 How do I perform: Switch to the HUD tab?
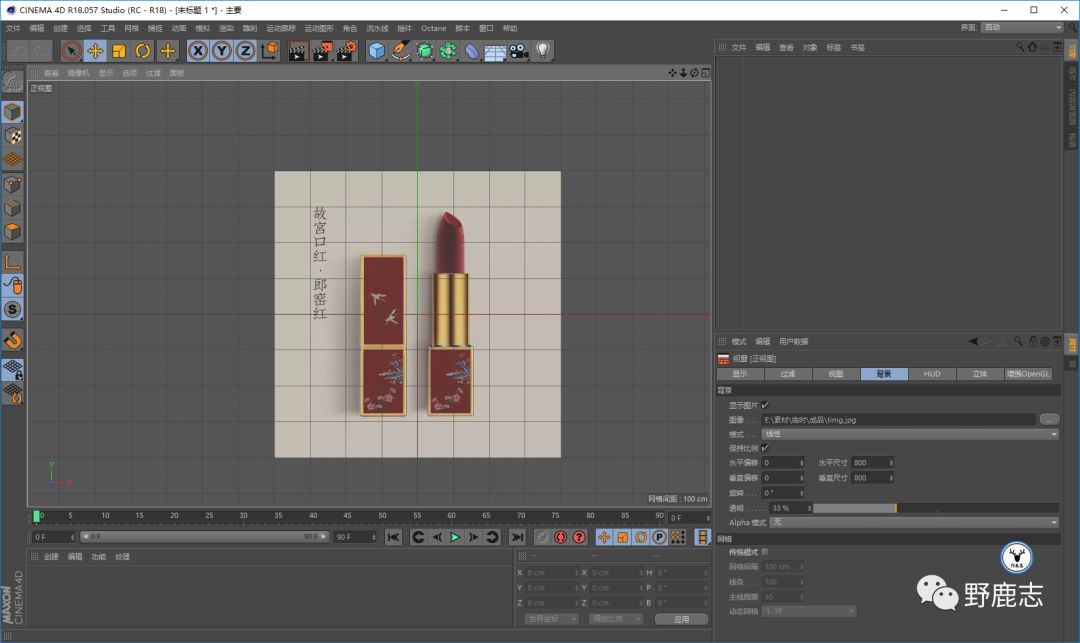point(932,374)
